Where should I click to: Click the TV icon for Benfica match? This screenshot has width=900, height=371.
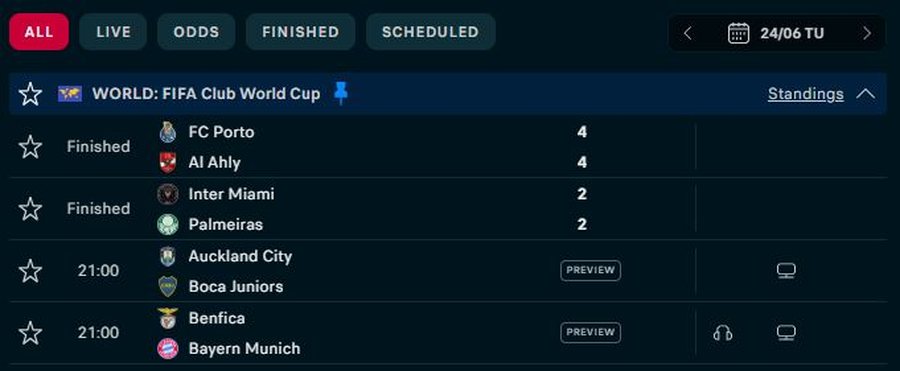point(786,333)
